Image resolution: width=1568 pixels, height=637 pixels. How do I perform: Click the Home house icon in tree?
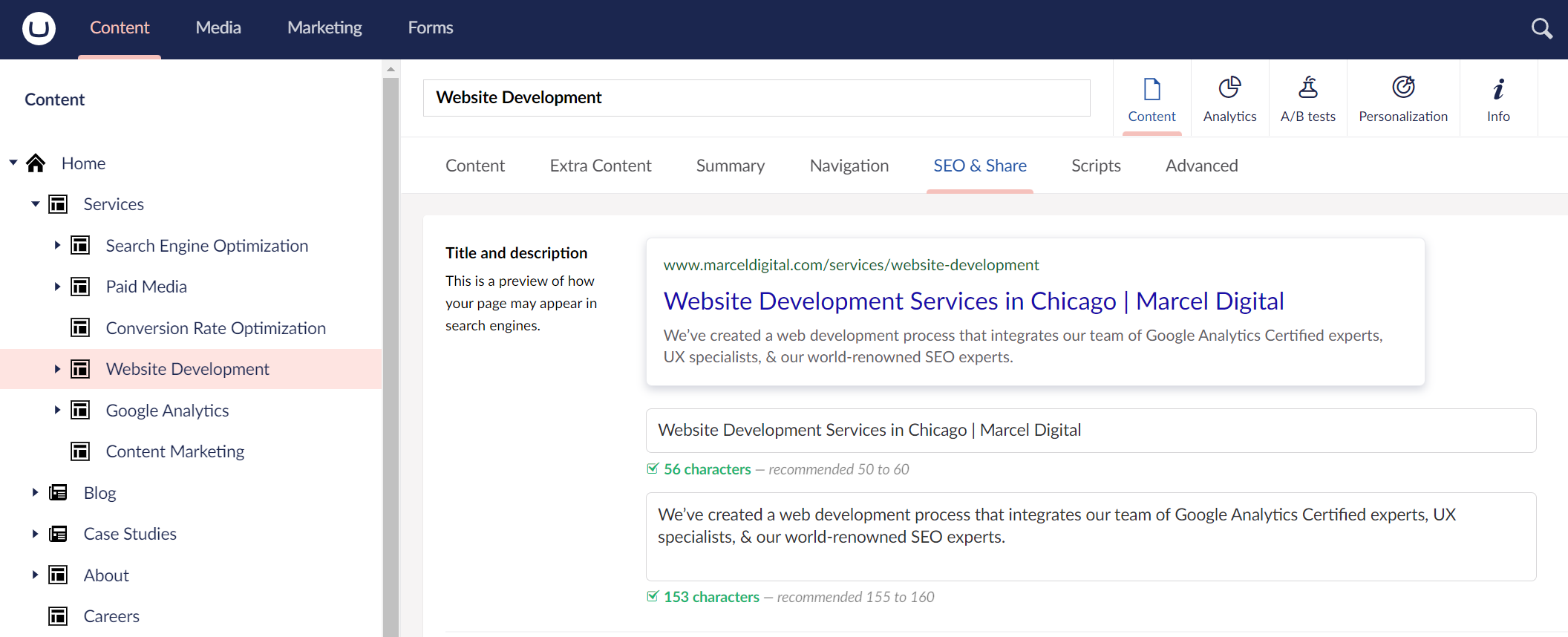tap(36, 163)
